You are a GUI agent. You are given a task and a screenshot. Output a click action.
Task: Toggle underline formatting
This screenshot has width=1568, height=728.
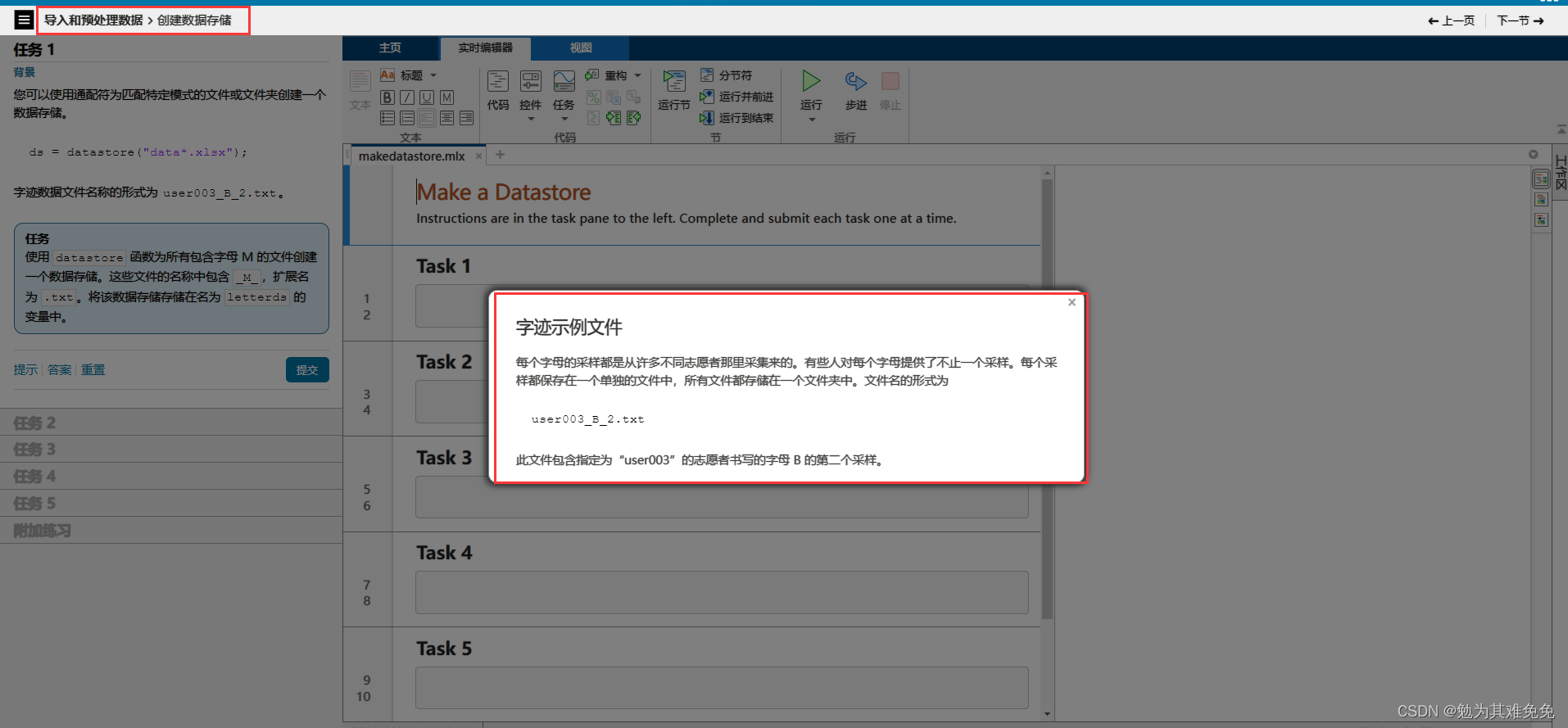pyautogui.click(x=427, y=97)
